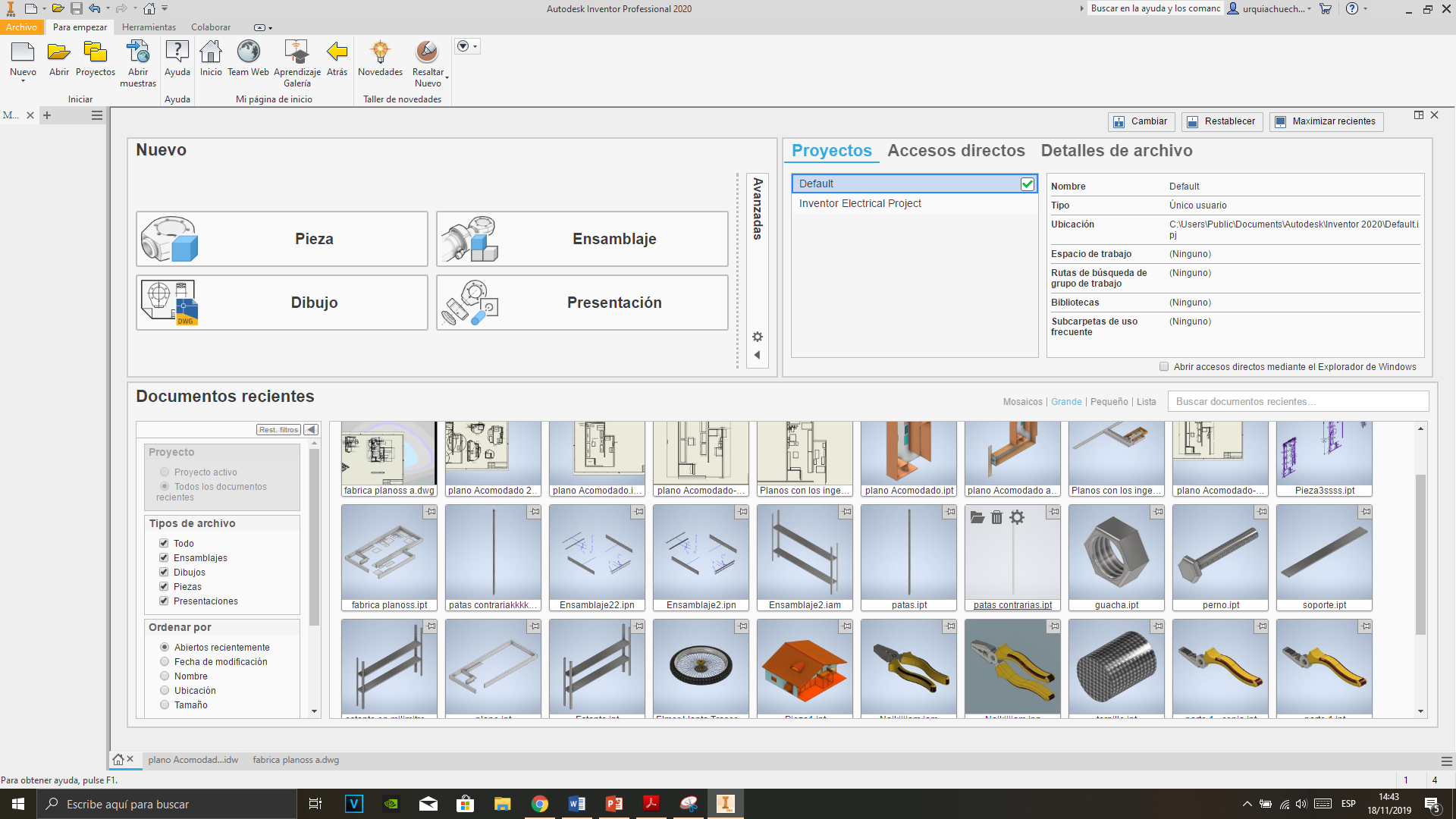
Task: Switch to Proyectos tab
Action: [832, 151]
